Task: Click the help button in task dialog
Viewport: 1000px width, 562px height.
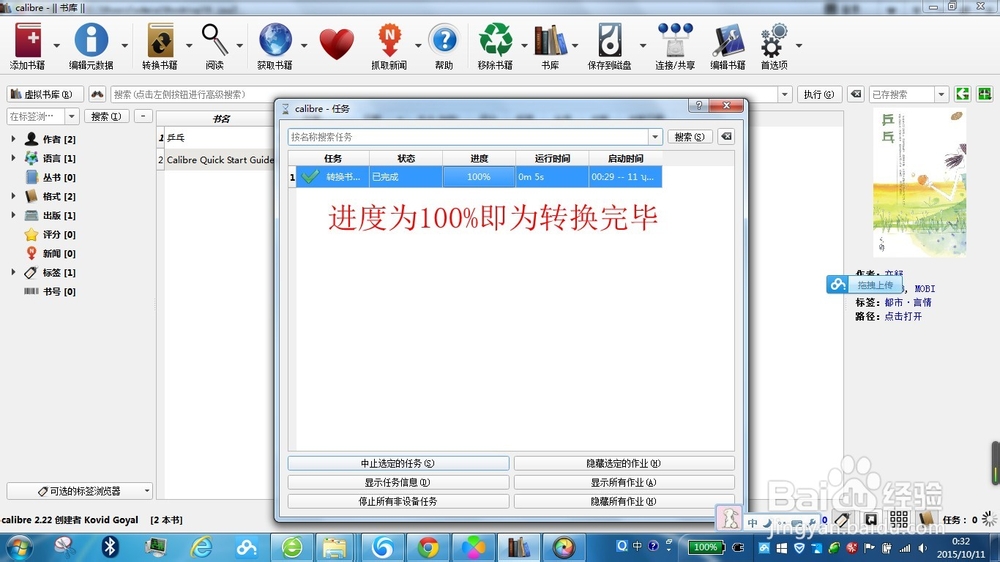Action: point(698,106)
